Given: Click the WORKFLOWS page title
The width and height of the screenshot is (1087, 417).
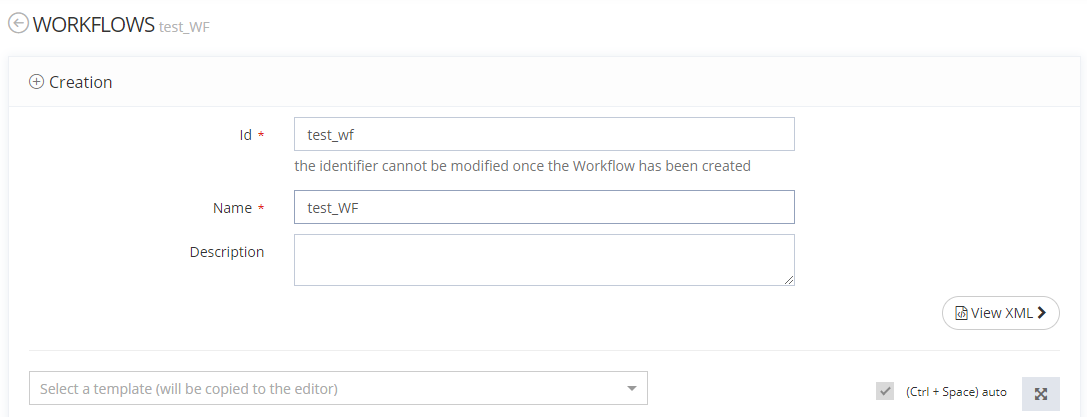Looking at the screenshot, I should point(94,25).
